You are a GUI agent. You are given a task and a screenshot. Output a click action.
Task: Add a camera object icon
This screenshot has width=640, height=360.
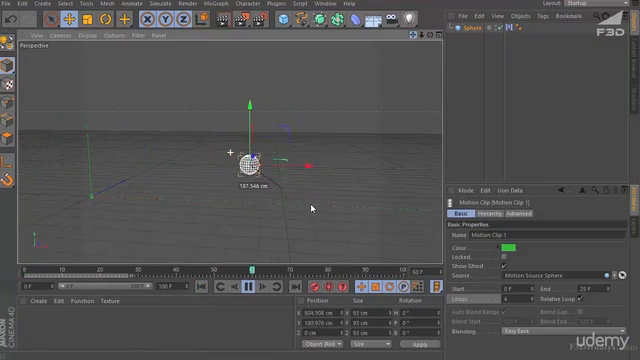tap(391, 19)
